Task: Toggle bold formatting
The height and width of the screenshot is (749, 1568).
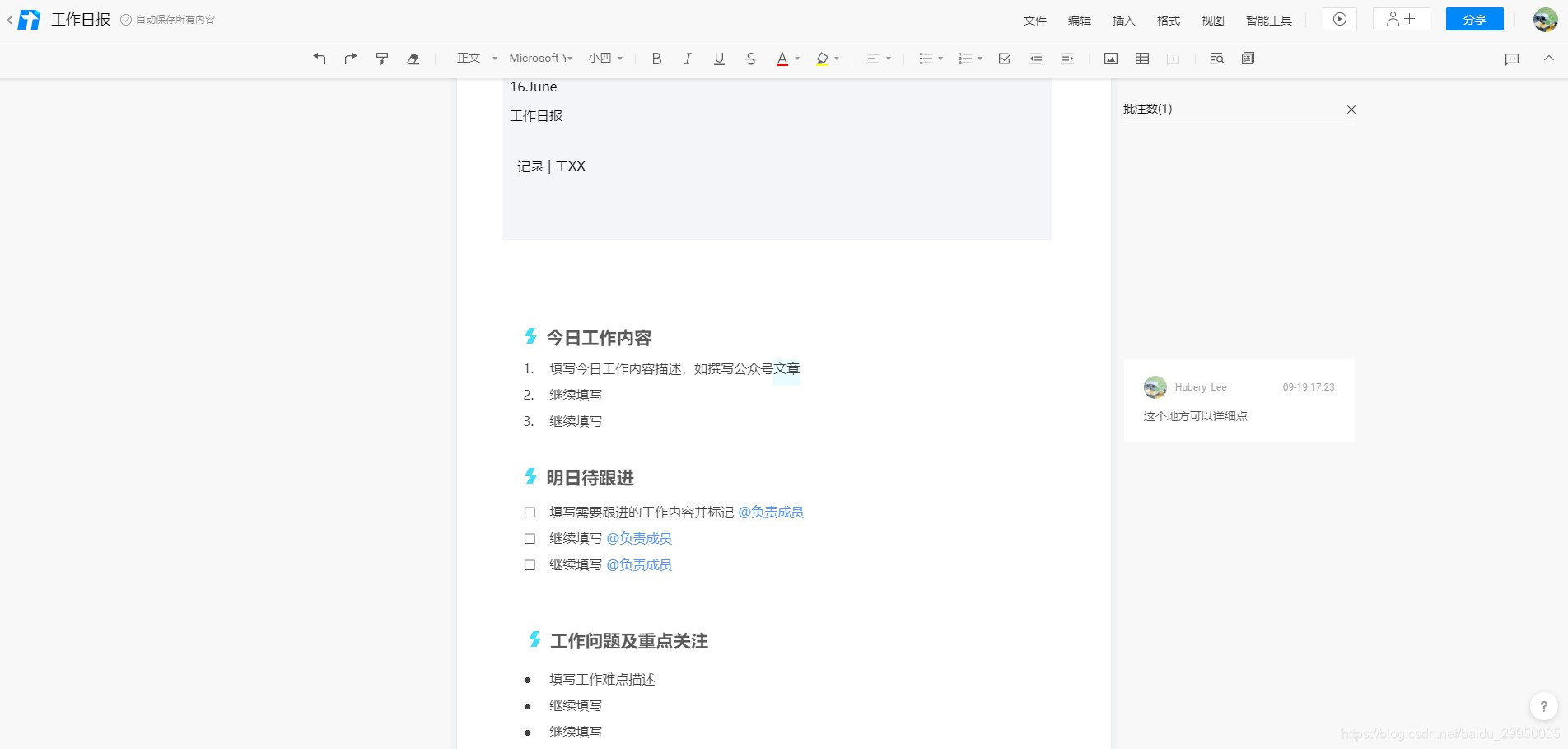Action: point(656,59)
